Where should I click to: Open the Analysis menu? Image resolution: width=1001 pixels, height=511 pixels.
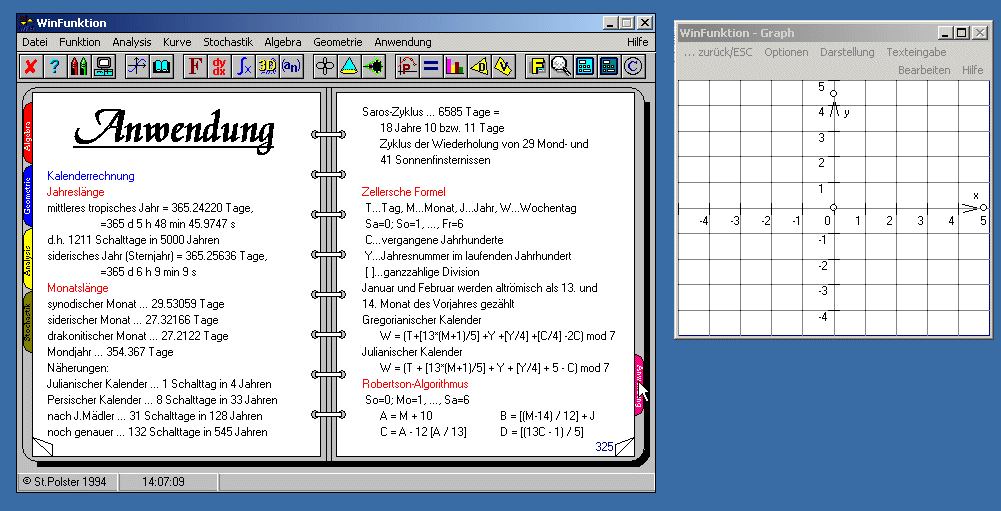132,42
